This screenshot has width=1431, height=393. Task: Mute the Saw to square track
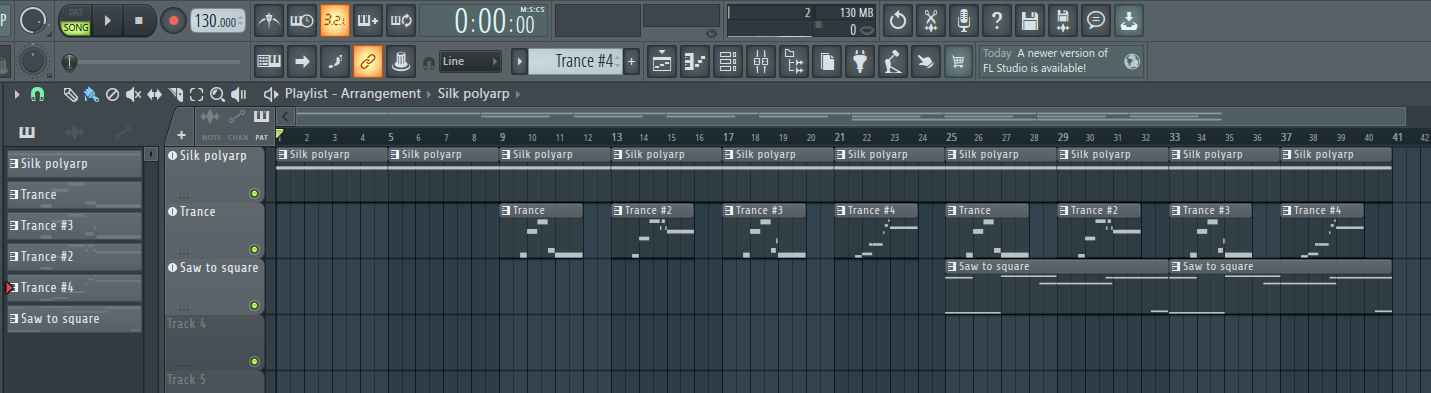(x=254, y=305)
